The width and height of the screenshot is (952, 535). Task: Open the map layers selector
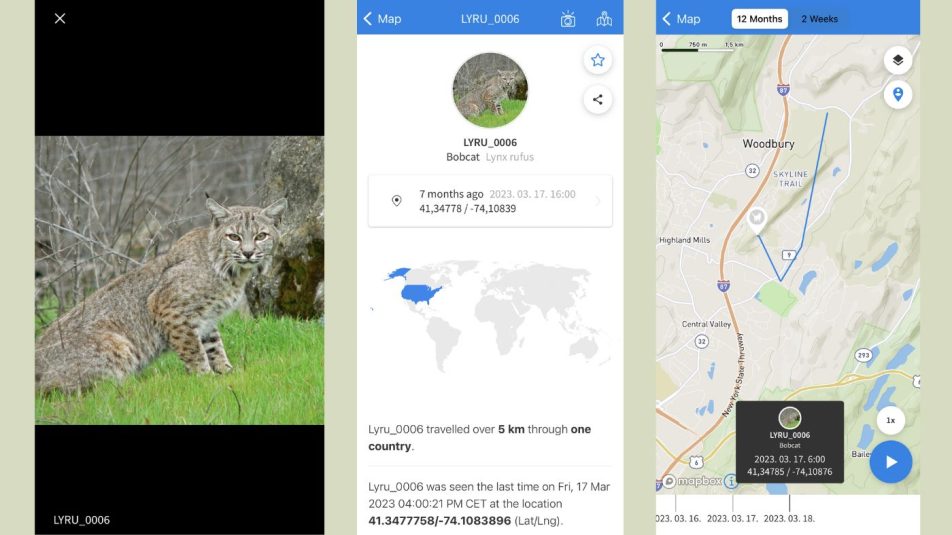(x=897, y=60)
